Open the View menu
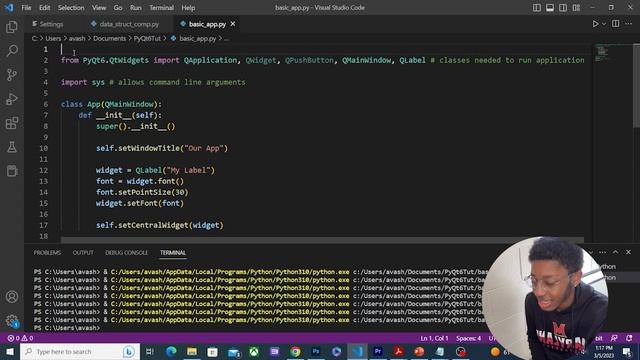Screen dimensions: 640x360 click(x=99, y=8)
